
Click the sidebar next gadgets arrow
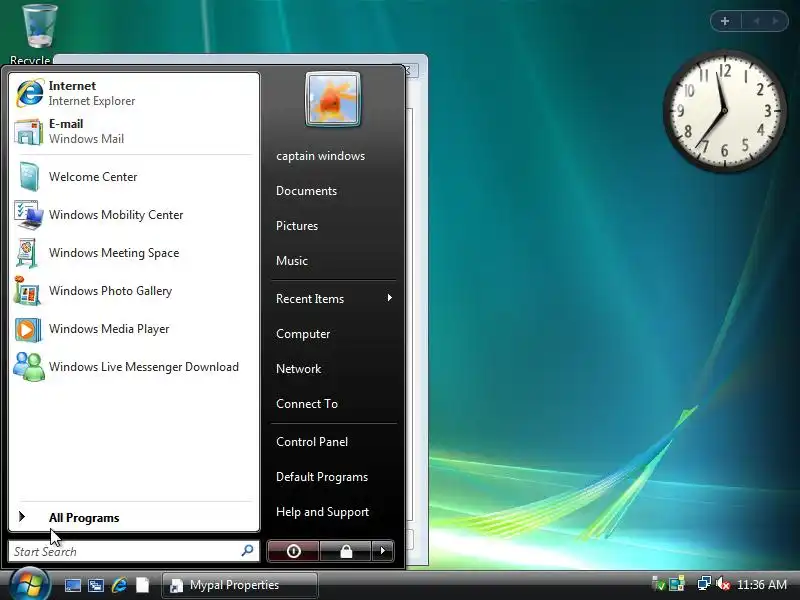[x=776, y=21]
